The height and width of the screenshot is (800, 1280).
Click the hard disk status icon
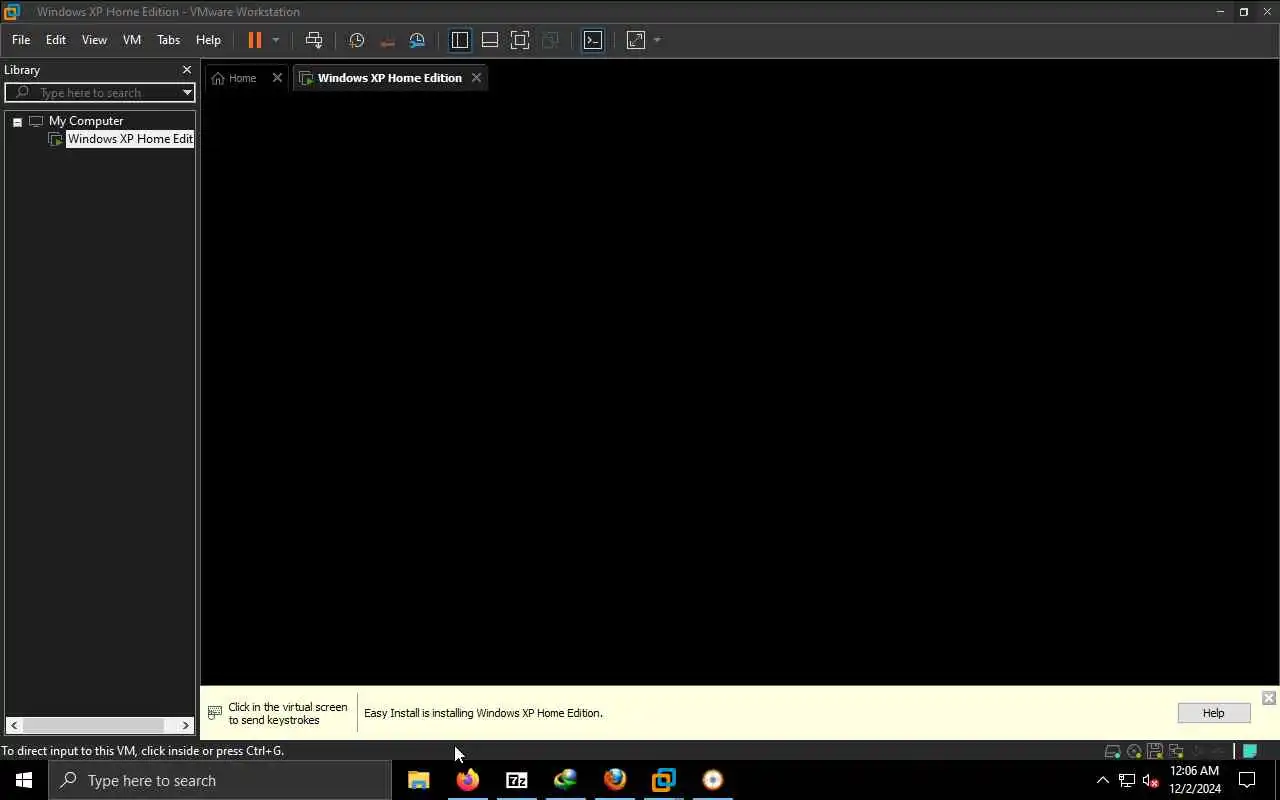[1112, 751]
